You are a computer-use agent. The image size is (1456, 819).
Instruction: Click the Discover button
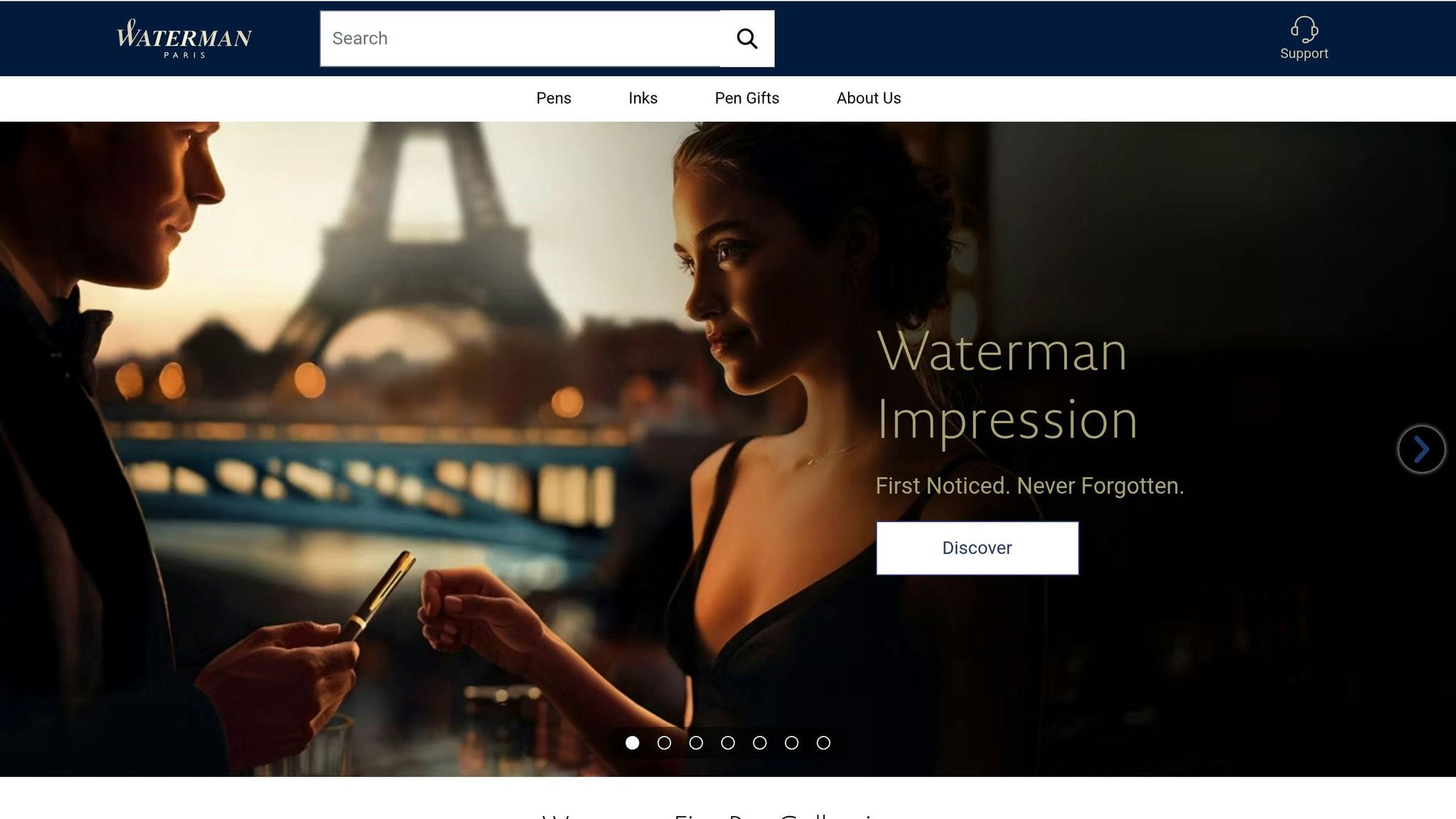(x=977, y=548)
